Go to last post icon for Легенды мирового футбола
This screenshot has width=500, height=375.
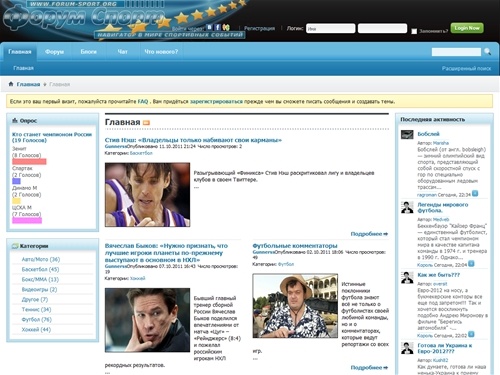(471, 264)
